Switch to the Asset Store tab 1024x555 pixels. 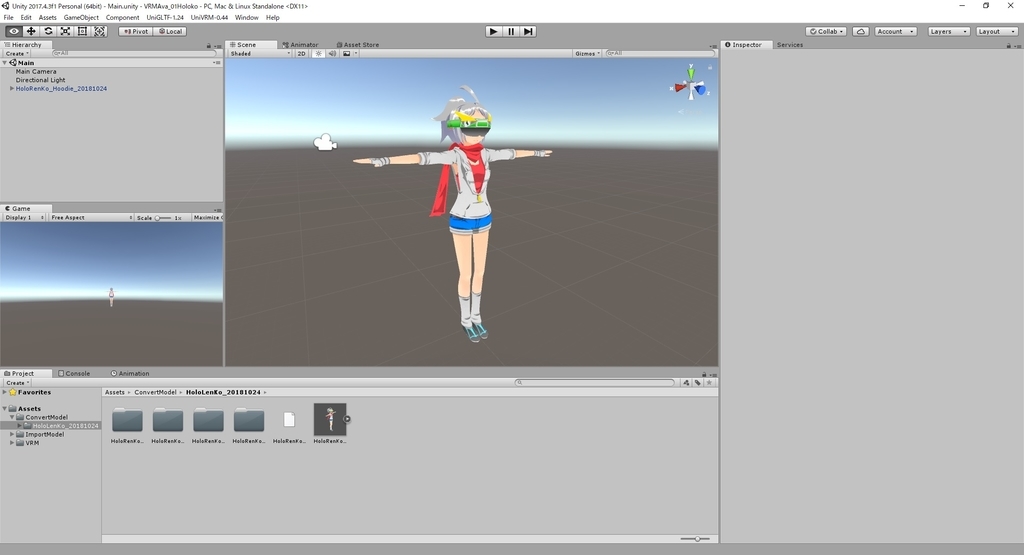(357, 45)
